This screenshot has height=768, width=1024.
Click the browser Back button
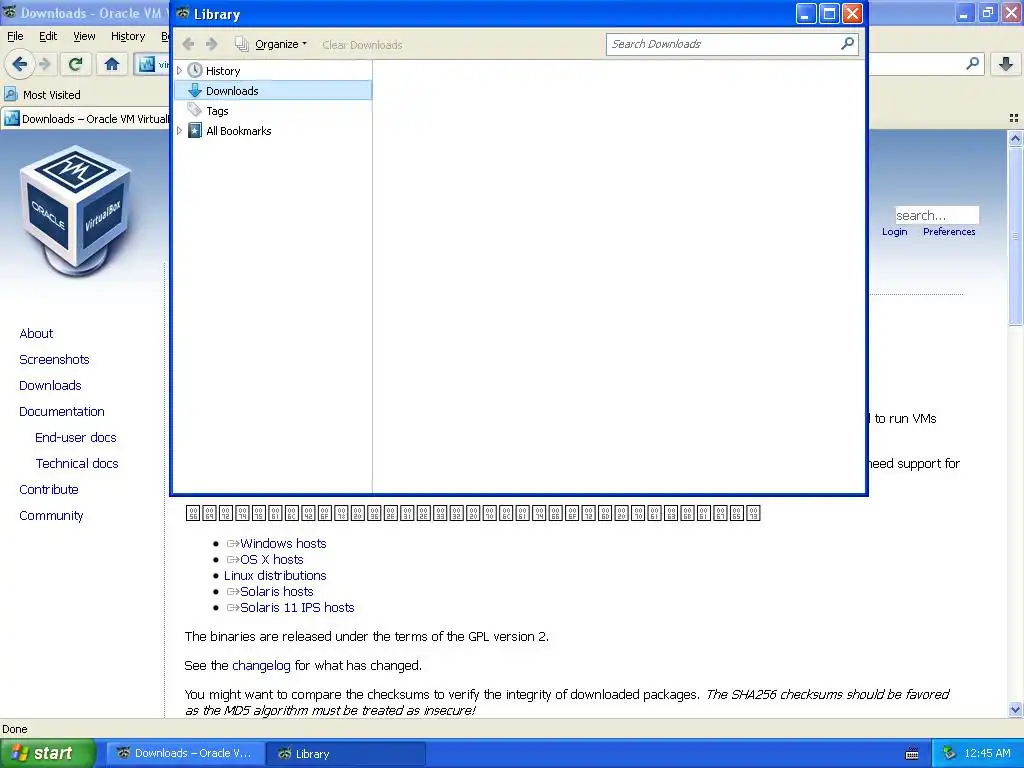pos(20,64)
